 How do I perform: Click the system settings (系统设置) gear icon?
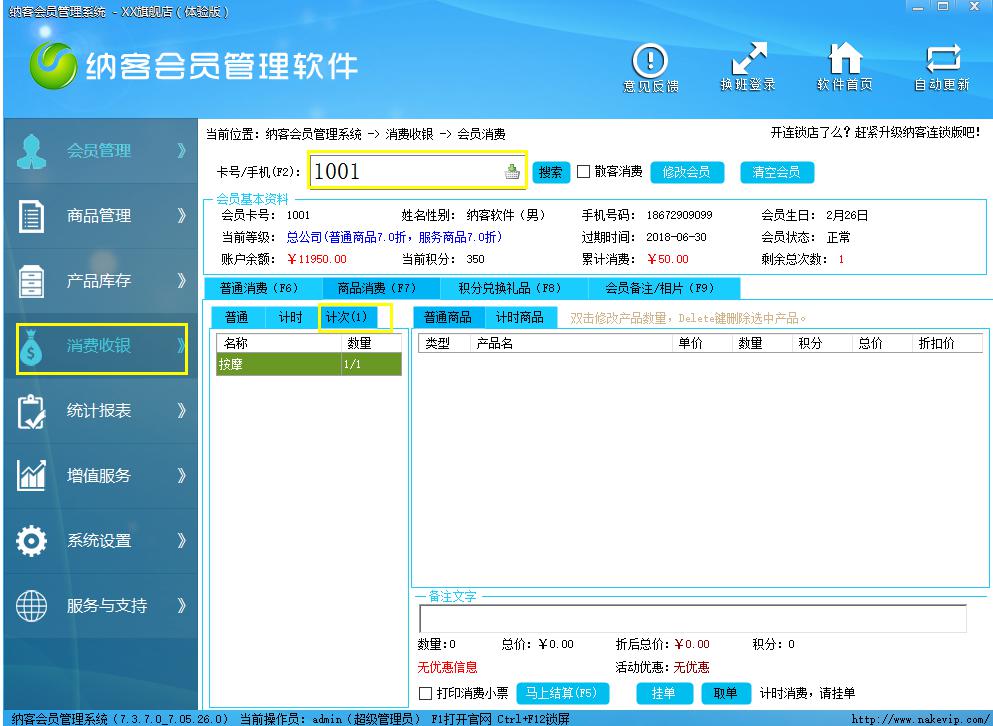click(32, 541)
